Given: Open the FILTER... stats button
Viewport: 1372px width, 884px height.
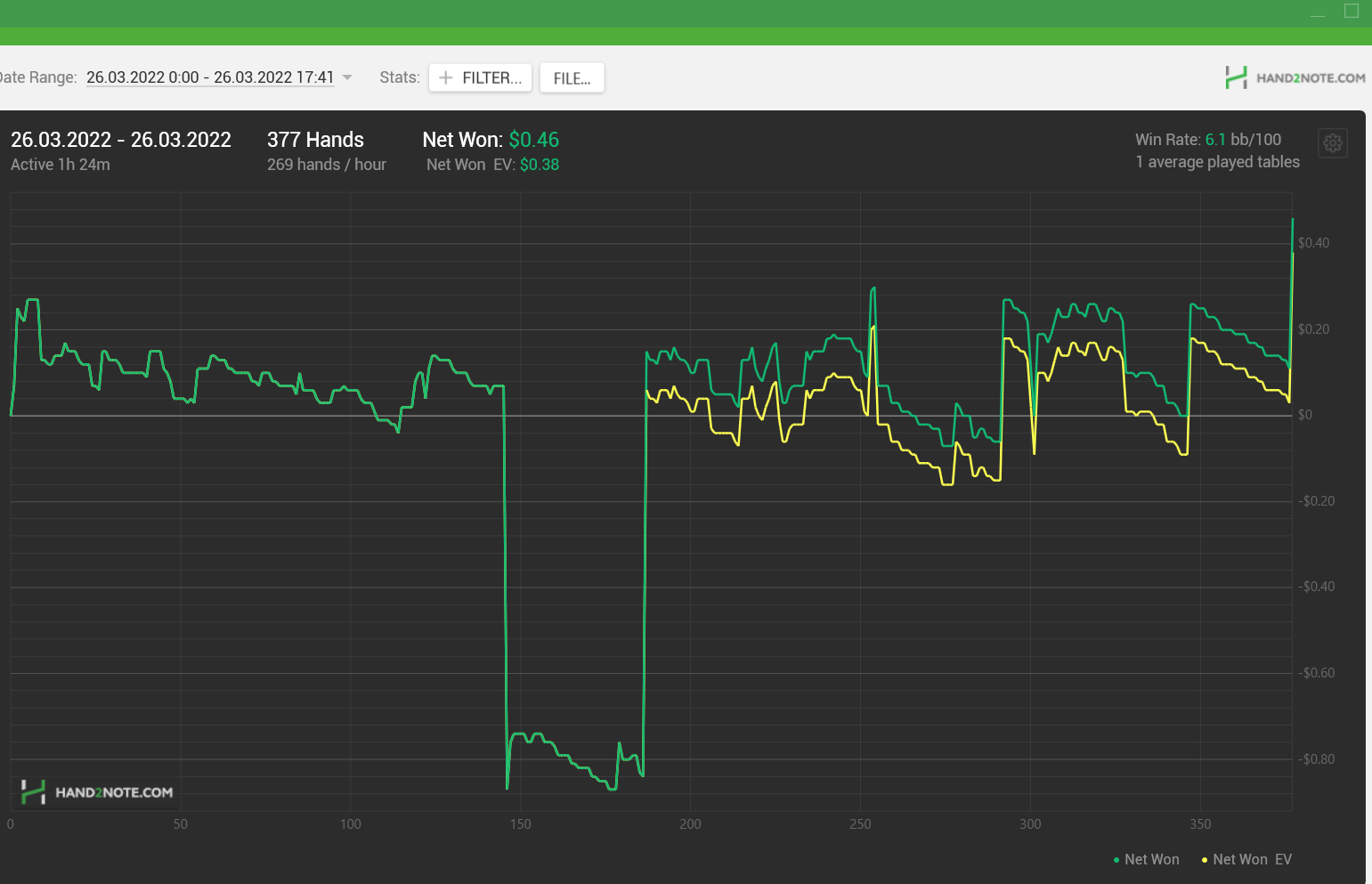Looking at the screenshot, I should point(481,77).
